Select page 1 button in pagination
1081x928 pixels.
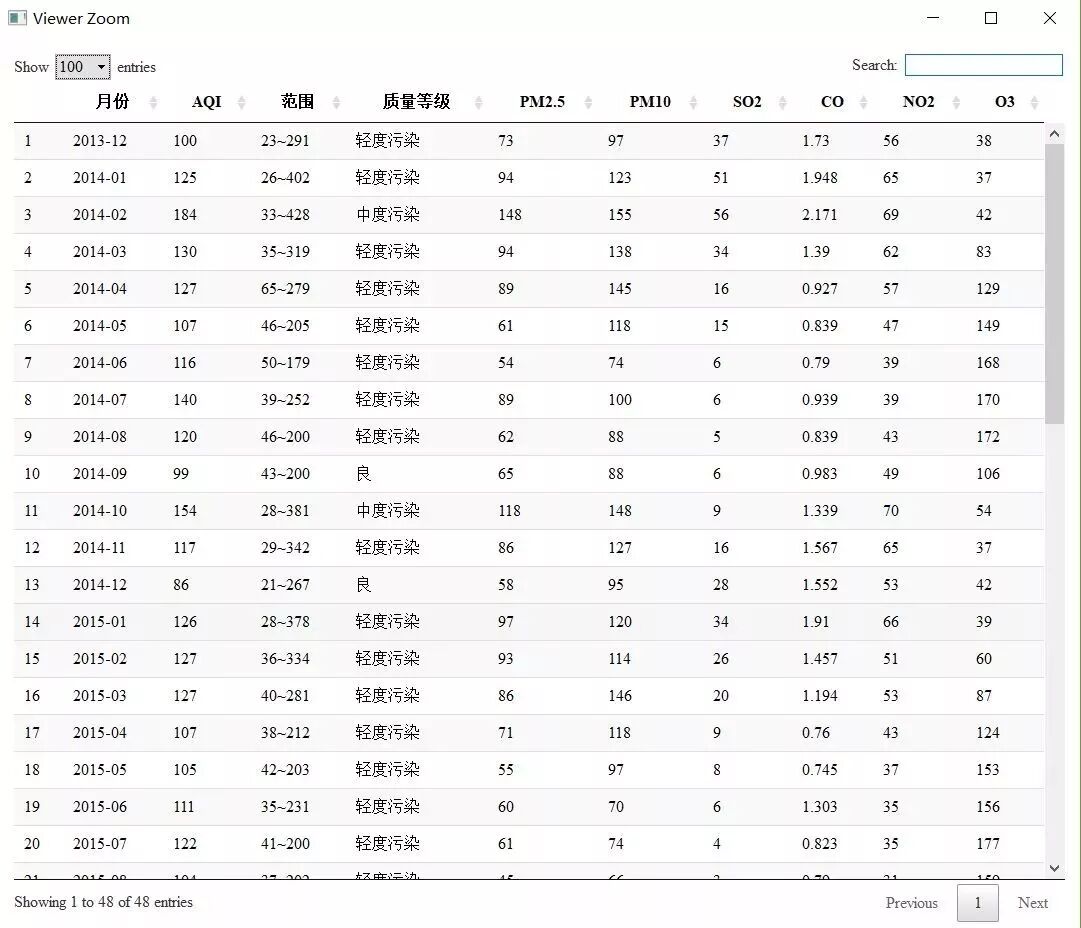(x=978, y=903)
